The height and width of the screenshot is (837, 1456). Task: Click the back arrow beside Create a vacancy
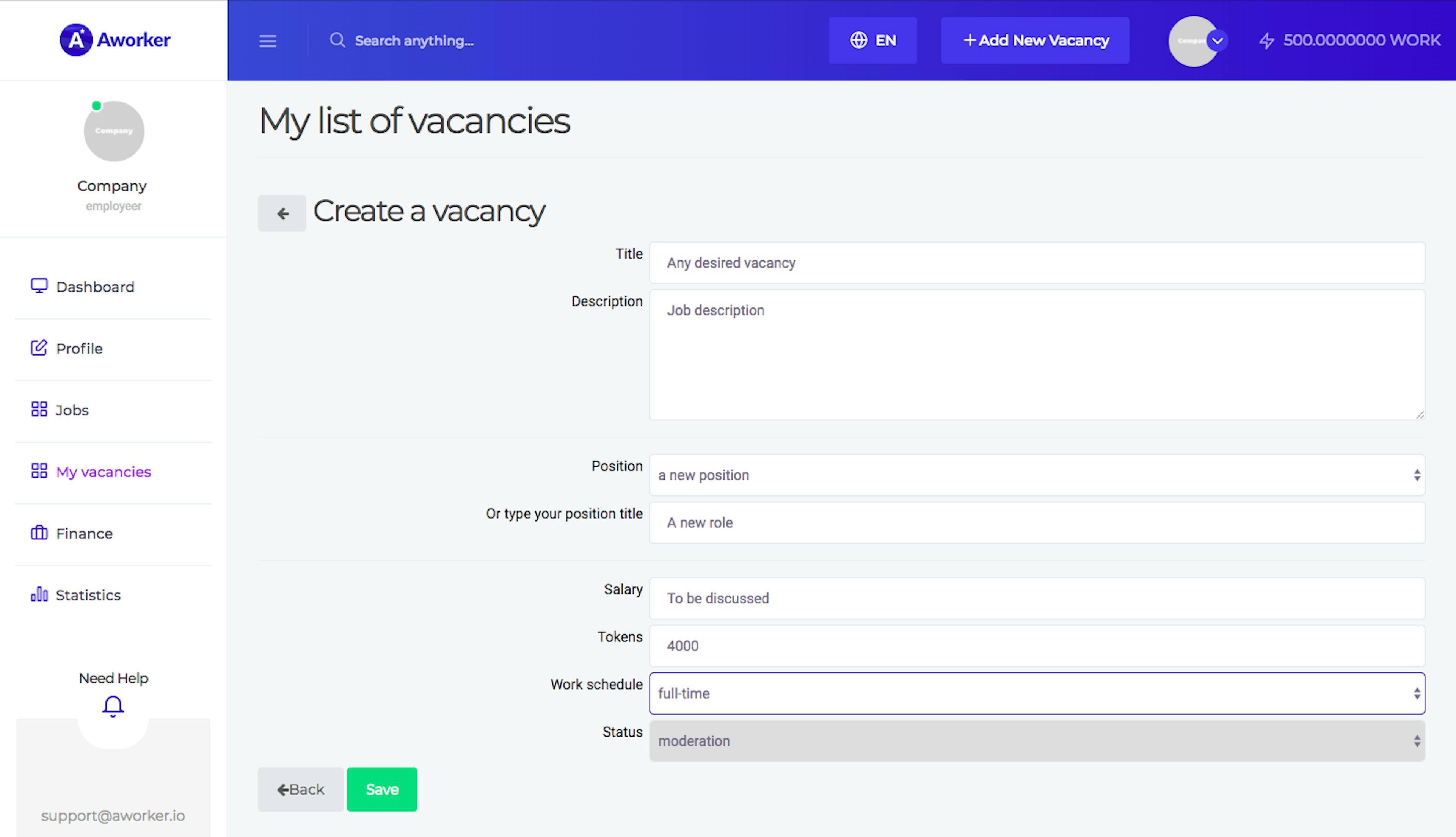[282, 213]
